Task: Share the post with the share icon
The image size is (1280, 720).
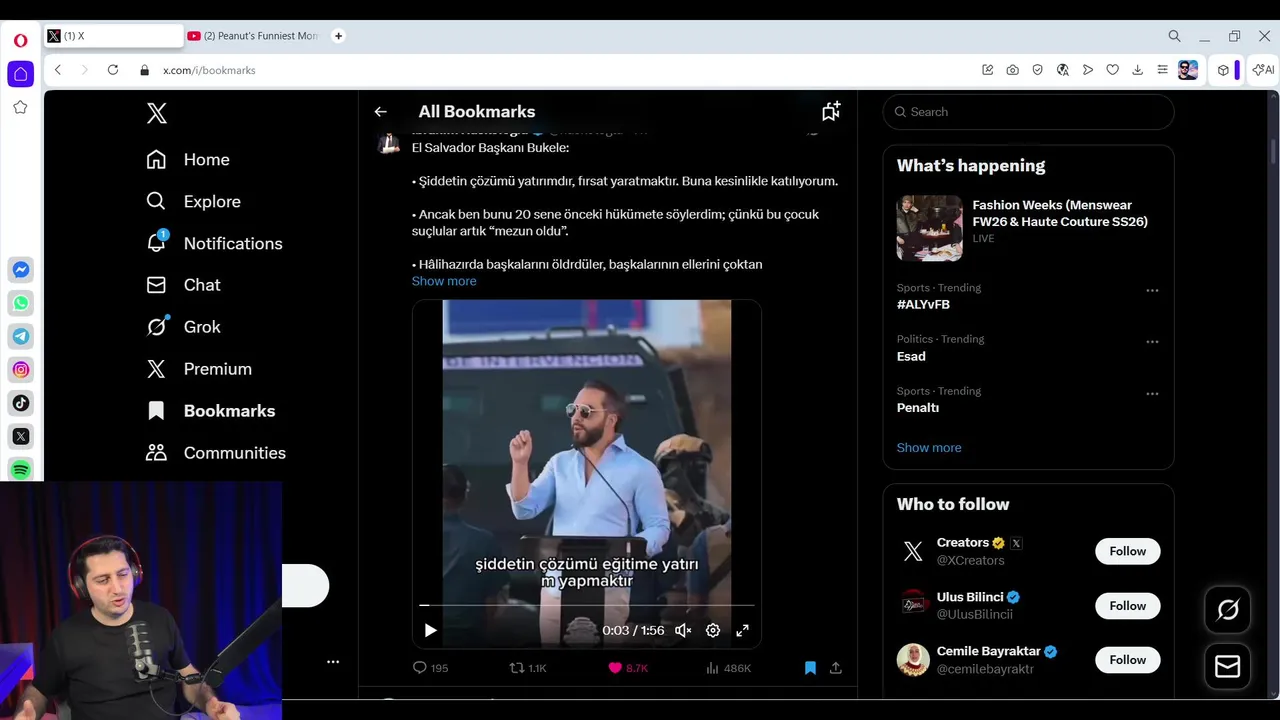Action: pyautogui.click(x=836, y=668)
